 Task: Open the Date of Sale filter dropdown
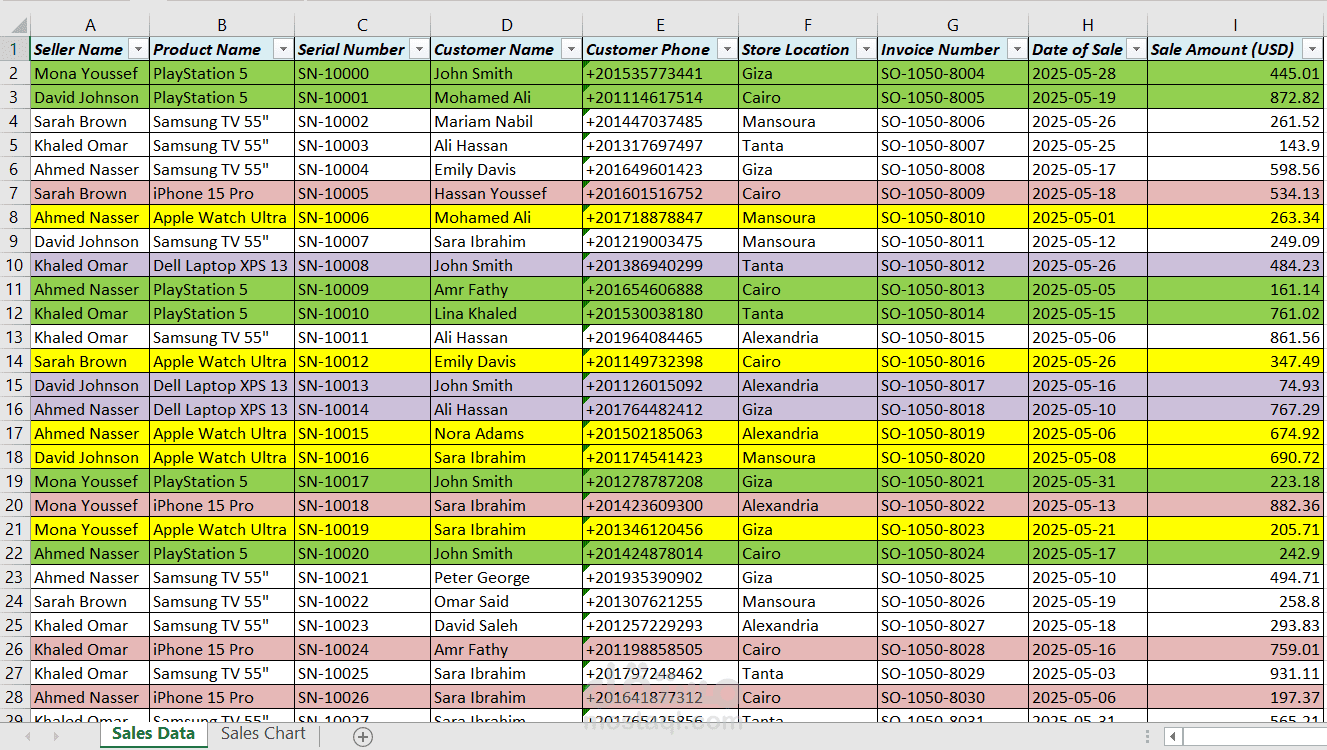click(x=1135, y=49)
